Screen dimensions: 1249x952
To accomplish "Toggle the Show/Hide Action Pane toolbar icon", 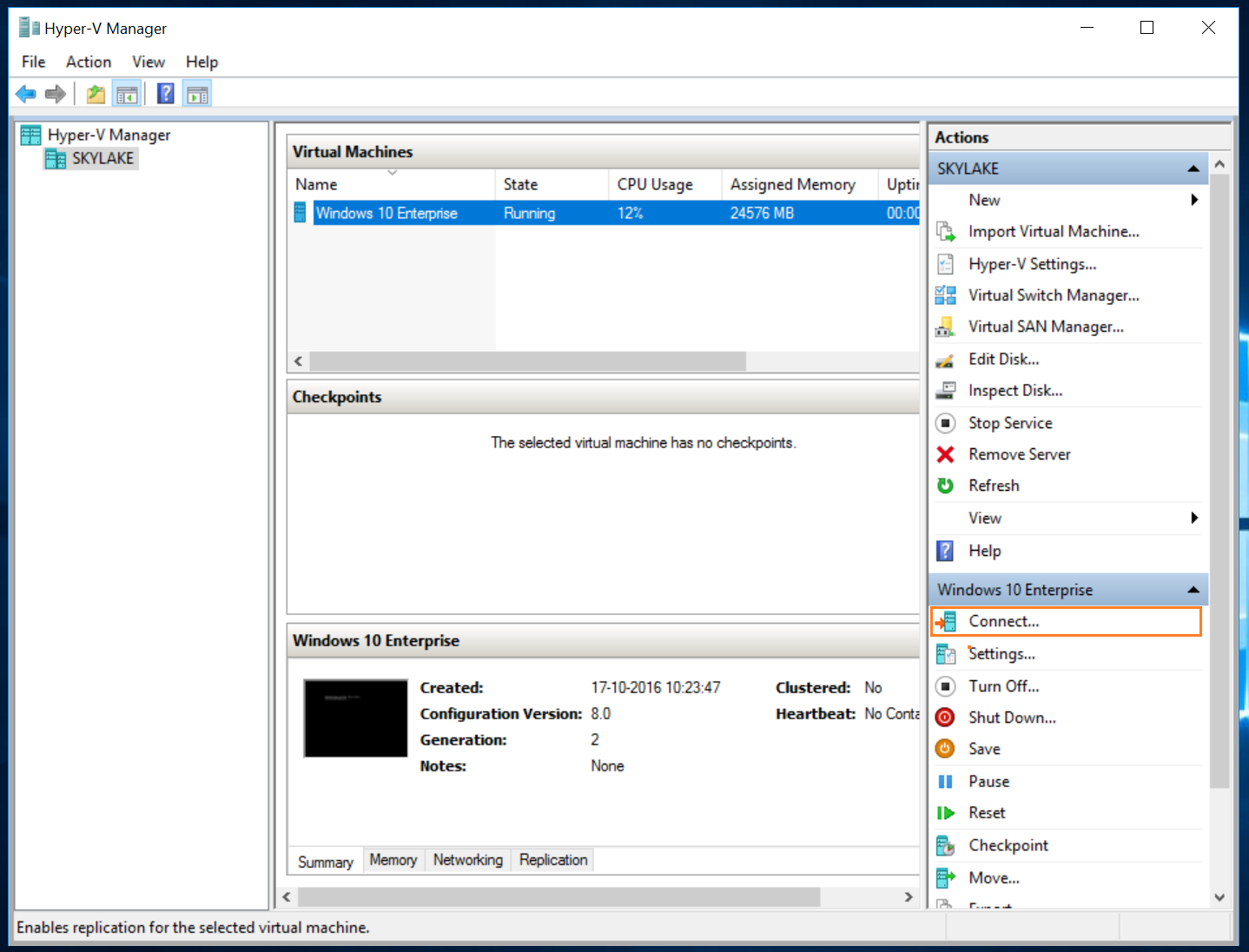I will [197, 94].
